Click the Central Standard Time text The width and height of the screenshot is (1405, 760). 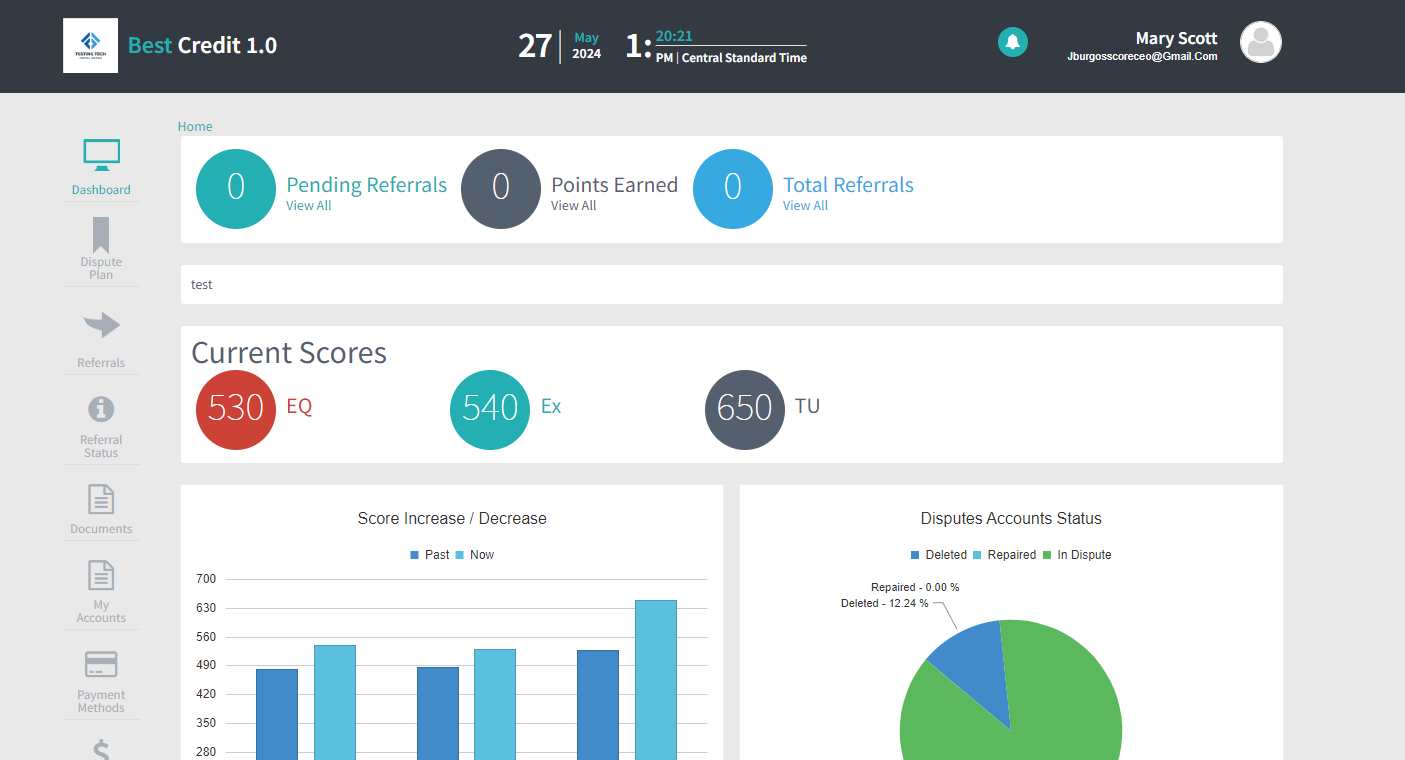[x=744, y=58]
